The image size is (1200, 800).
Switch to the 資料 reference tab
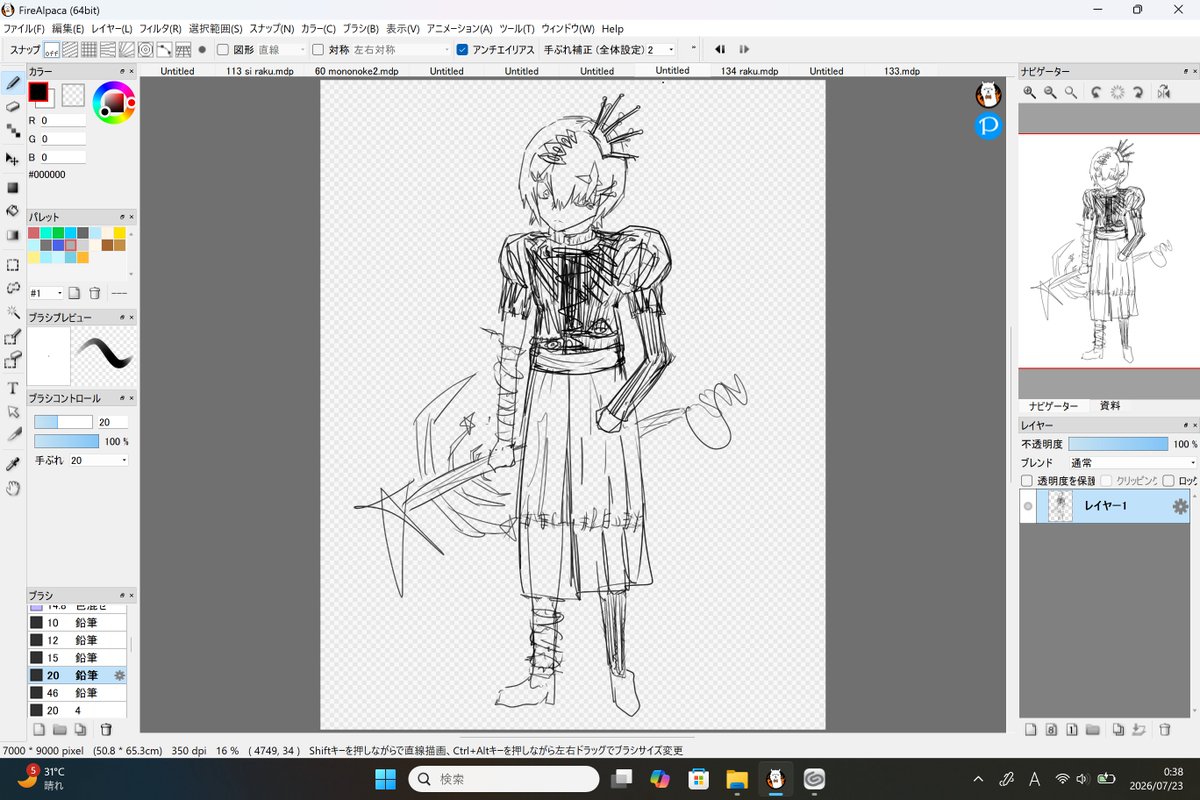point(1110,406)
